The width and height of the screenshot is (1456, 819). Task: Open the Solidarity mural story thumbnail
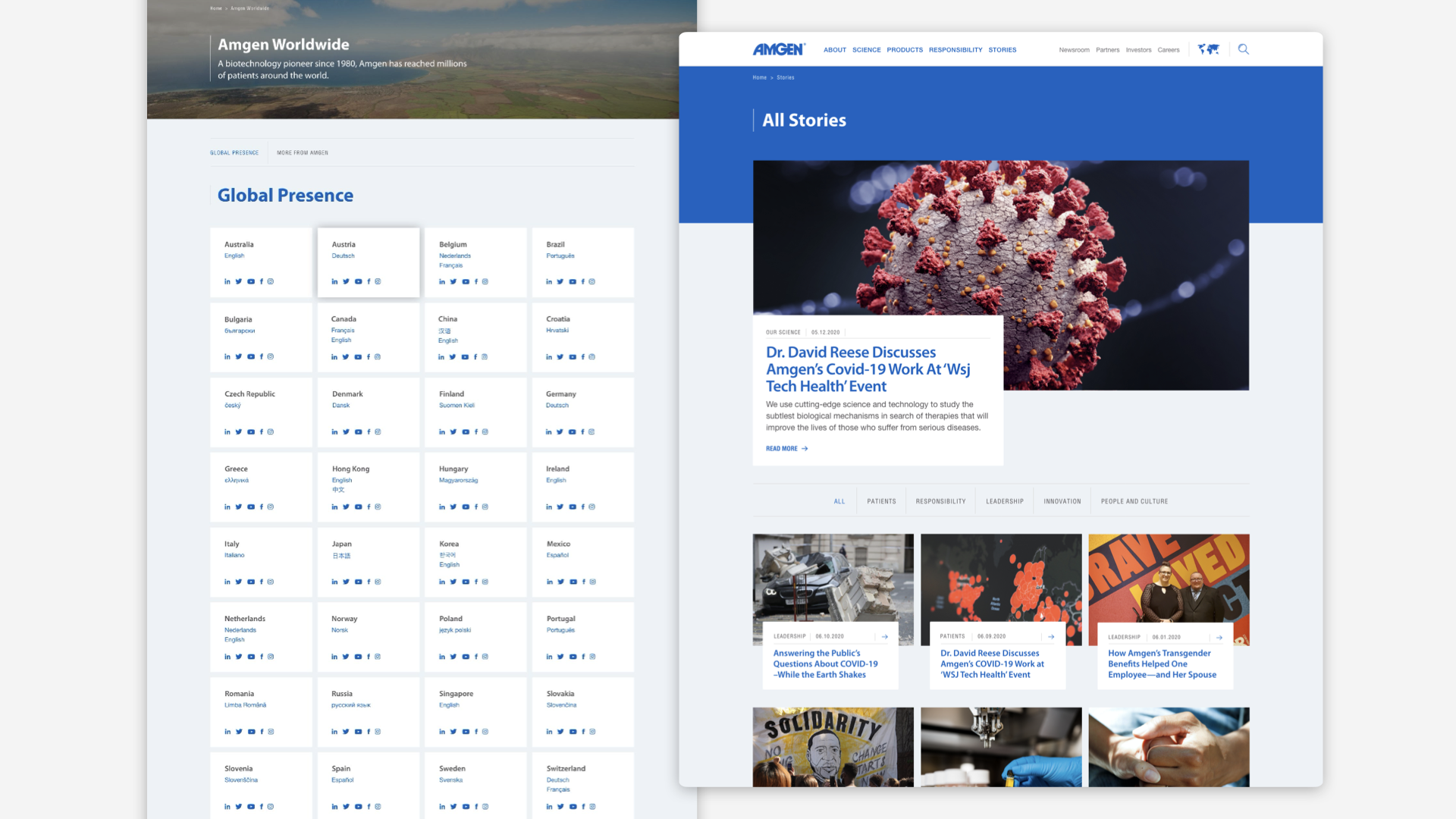click(x=833, y=746)
